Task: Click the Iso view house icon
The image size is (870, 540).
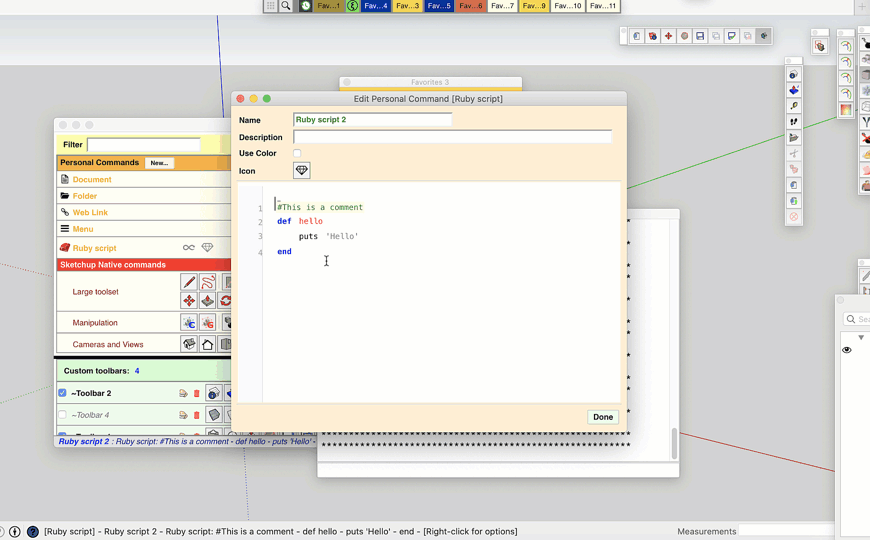Action: pos(189,344)
